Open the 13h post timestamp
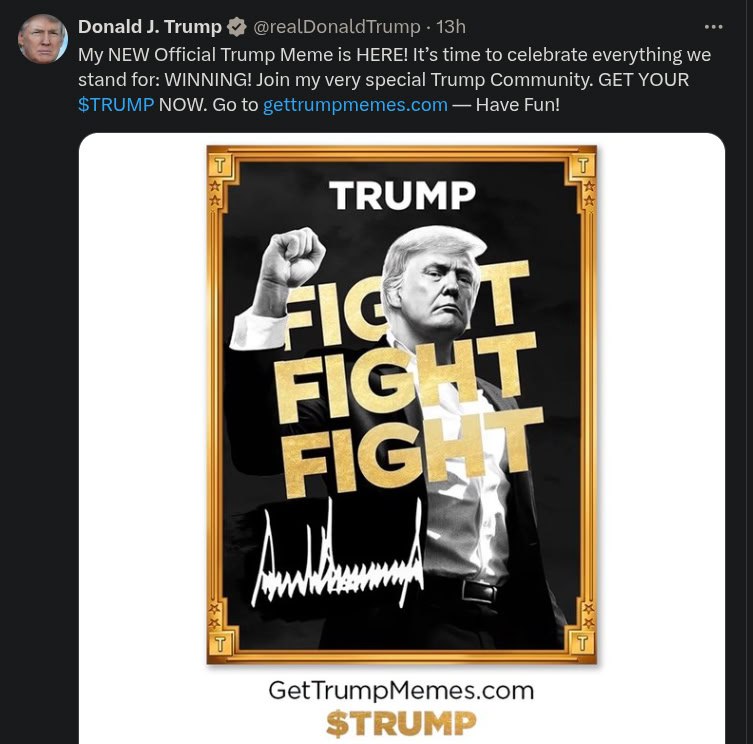Screen dimensions: 753x744 pyautogui.click(x=450, y=27)
